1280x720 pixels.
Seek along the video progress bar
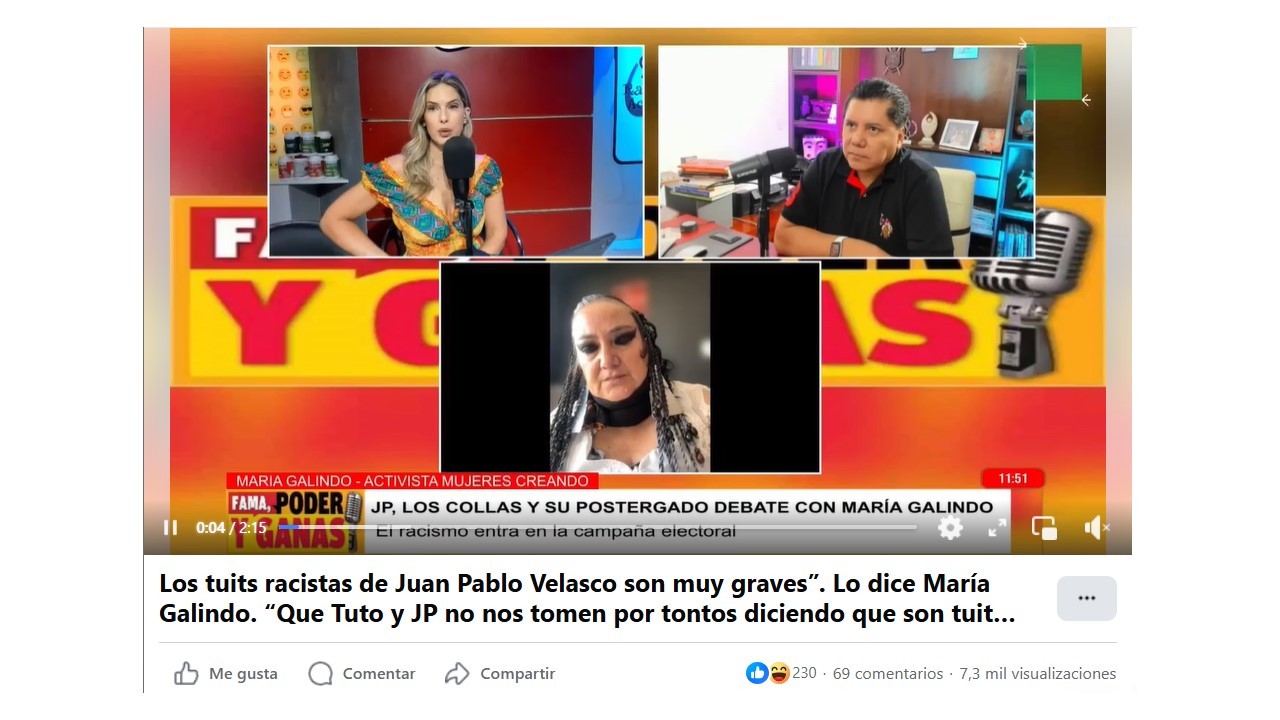(x=597, y=527)
